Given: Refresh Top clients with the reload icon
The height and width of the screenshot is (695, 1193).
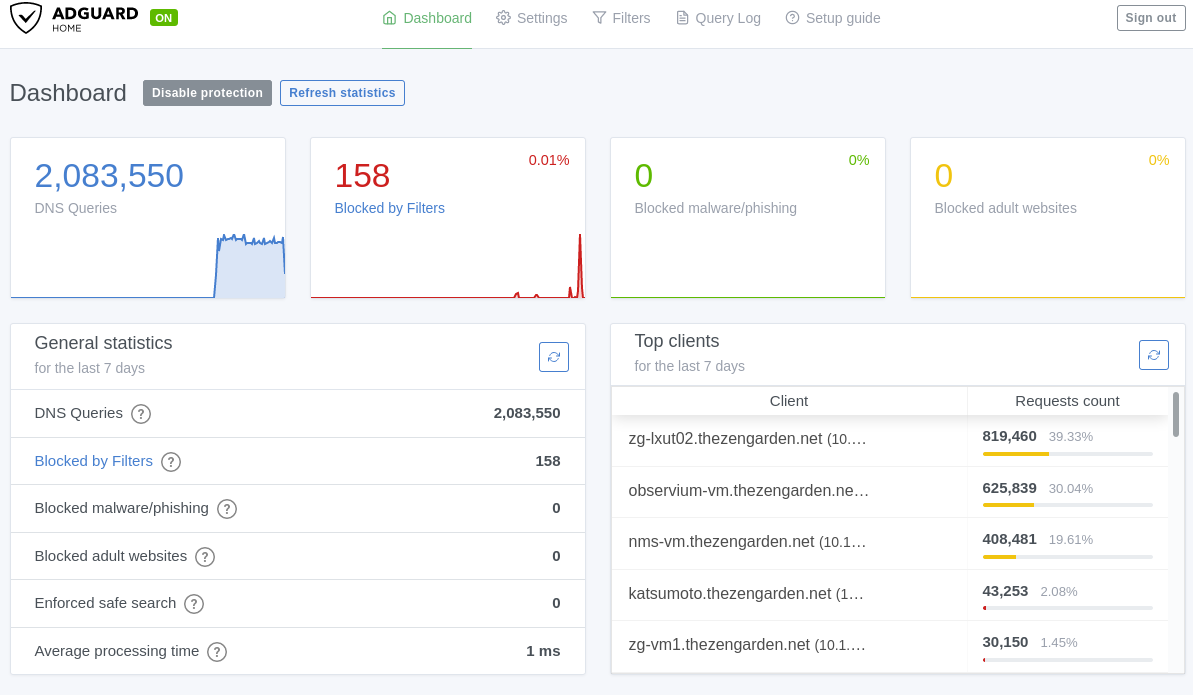Looking at the screenshot, I should (x=1153, y=355).
